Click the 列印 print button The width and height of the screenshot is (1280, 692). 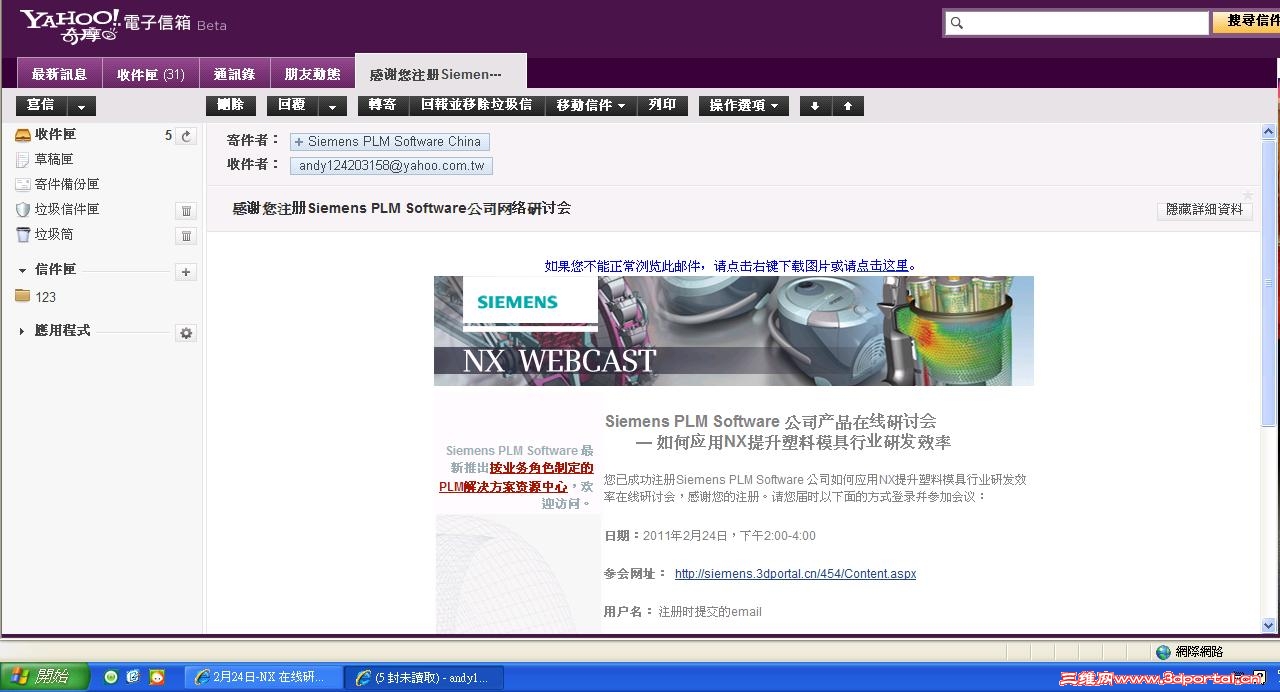tap(663, 105)
